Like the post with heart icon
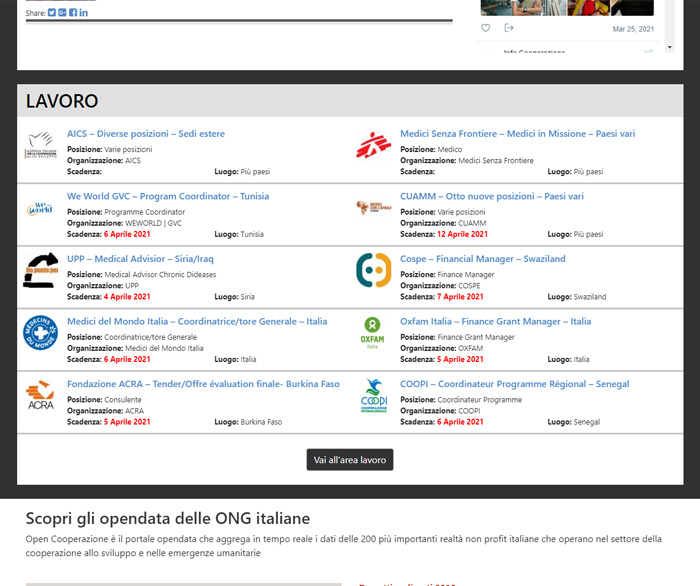Viewport: 700px width, 586px height. click(486, 28)
